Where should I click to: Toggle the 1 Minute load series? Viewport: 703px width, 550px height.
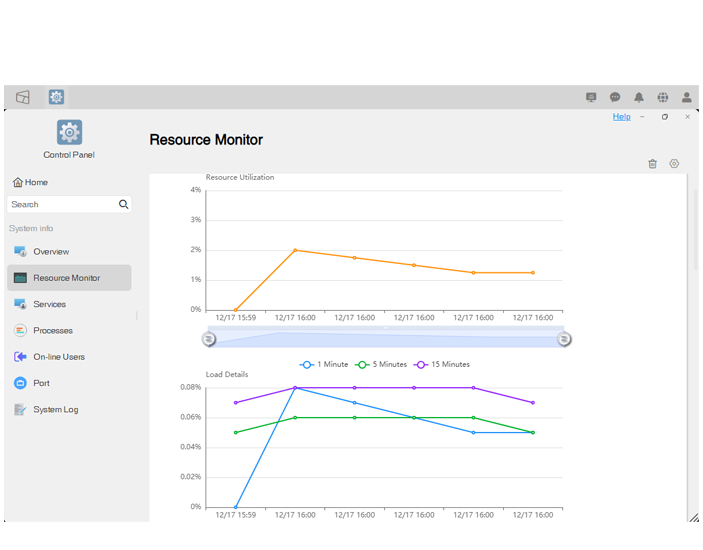click(325, 365)
